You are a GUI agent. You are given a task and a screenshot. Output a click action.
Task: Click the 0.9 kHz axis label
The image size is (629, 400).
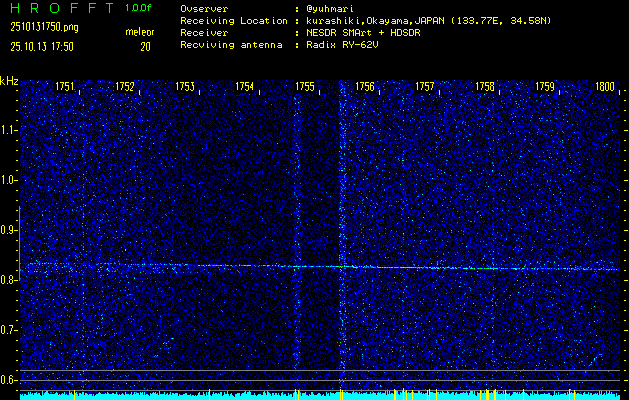point(8,230)
